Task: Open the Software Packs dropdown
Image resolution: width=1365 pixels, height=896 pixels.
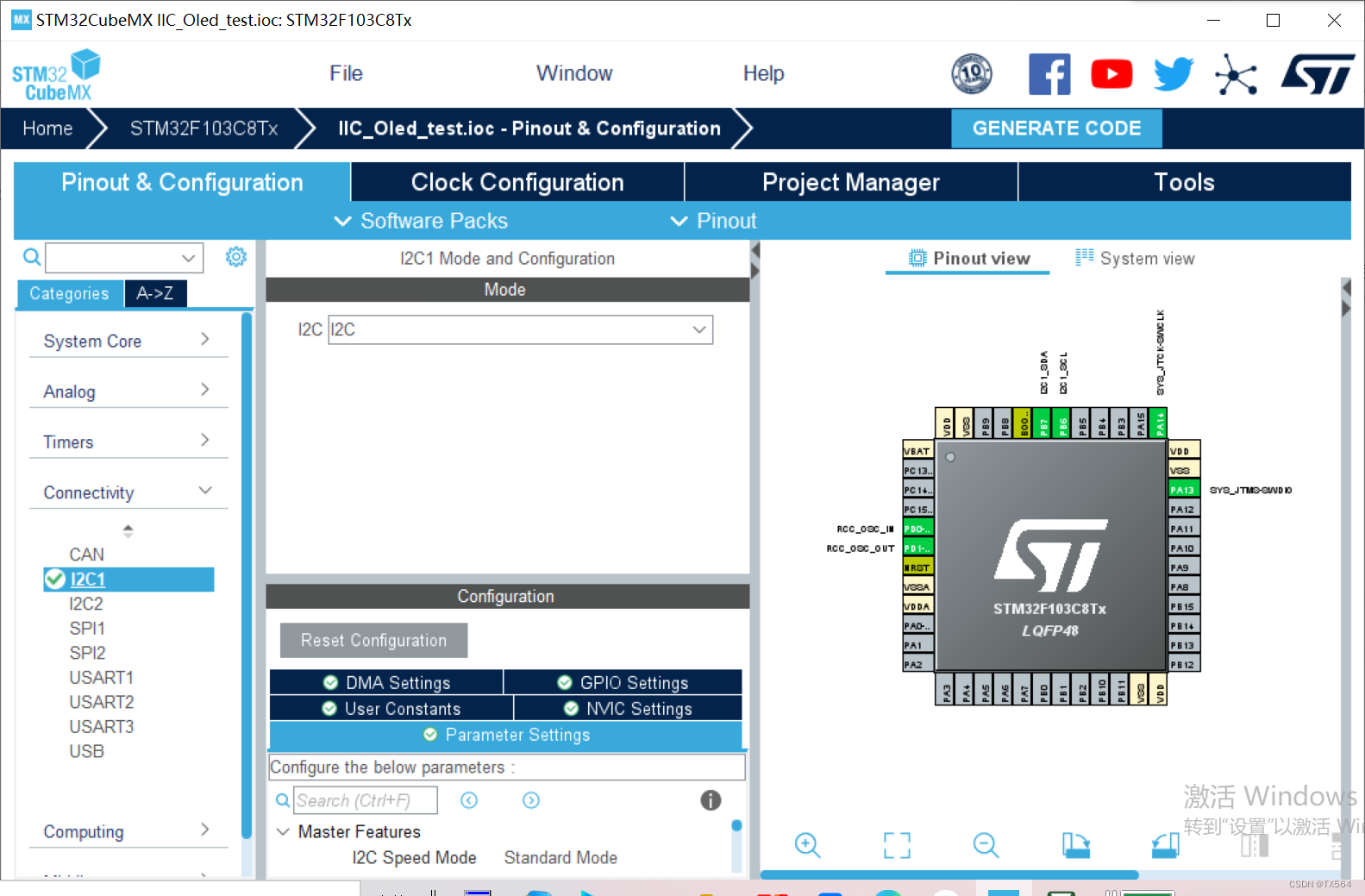Action: (x=421, y=221)
